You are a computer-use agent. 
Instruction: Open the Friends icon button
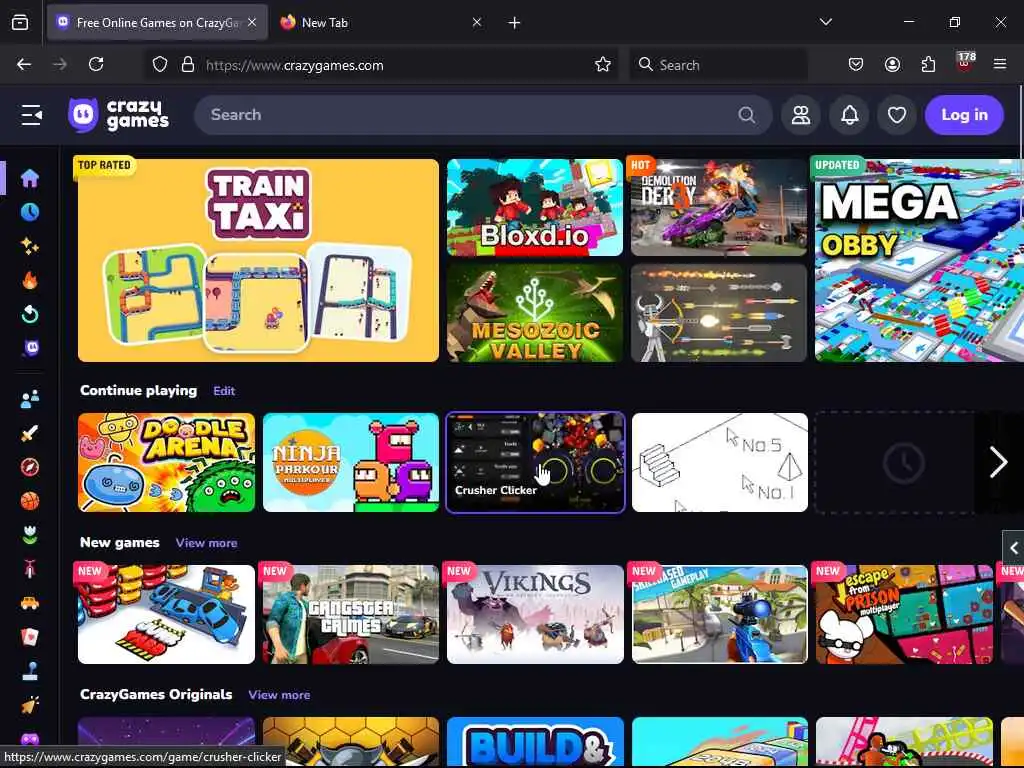[801, 115]
